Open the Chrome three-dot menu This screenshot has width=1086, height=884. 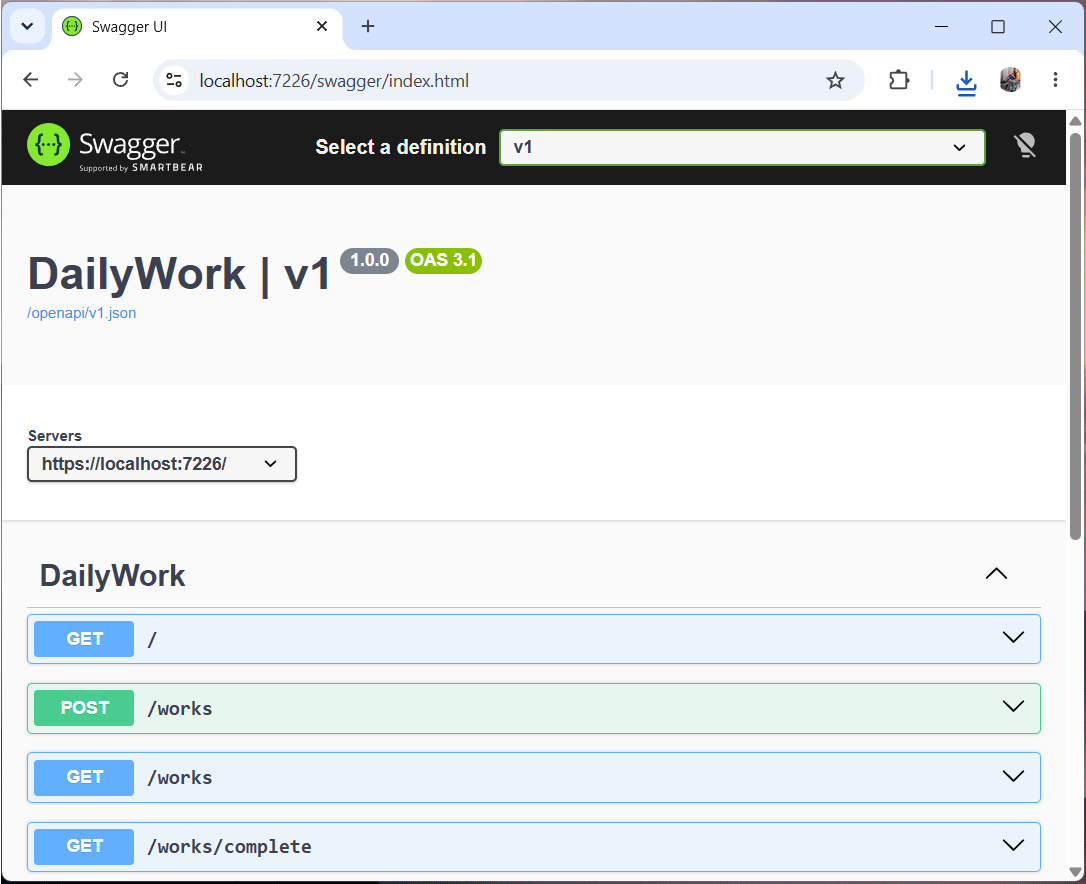tap(1055, 80)
